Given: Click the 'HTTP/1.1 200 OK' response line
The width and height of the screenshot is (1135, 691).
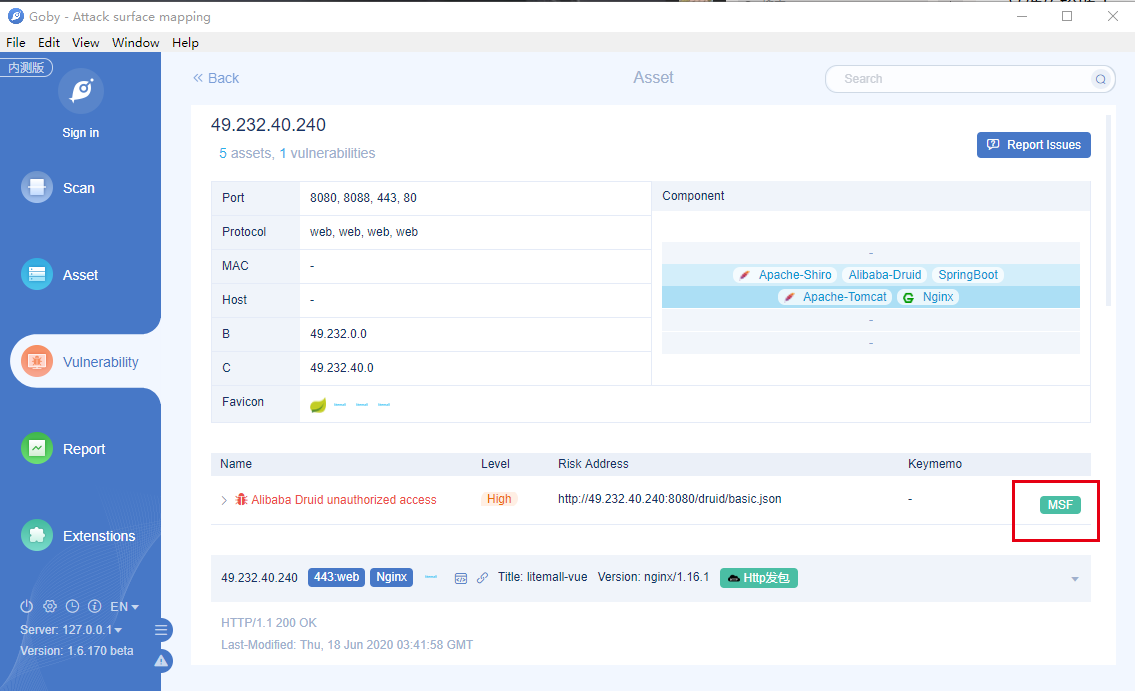Looking at the screenshot, I should click(269, 622).
